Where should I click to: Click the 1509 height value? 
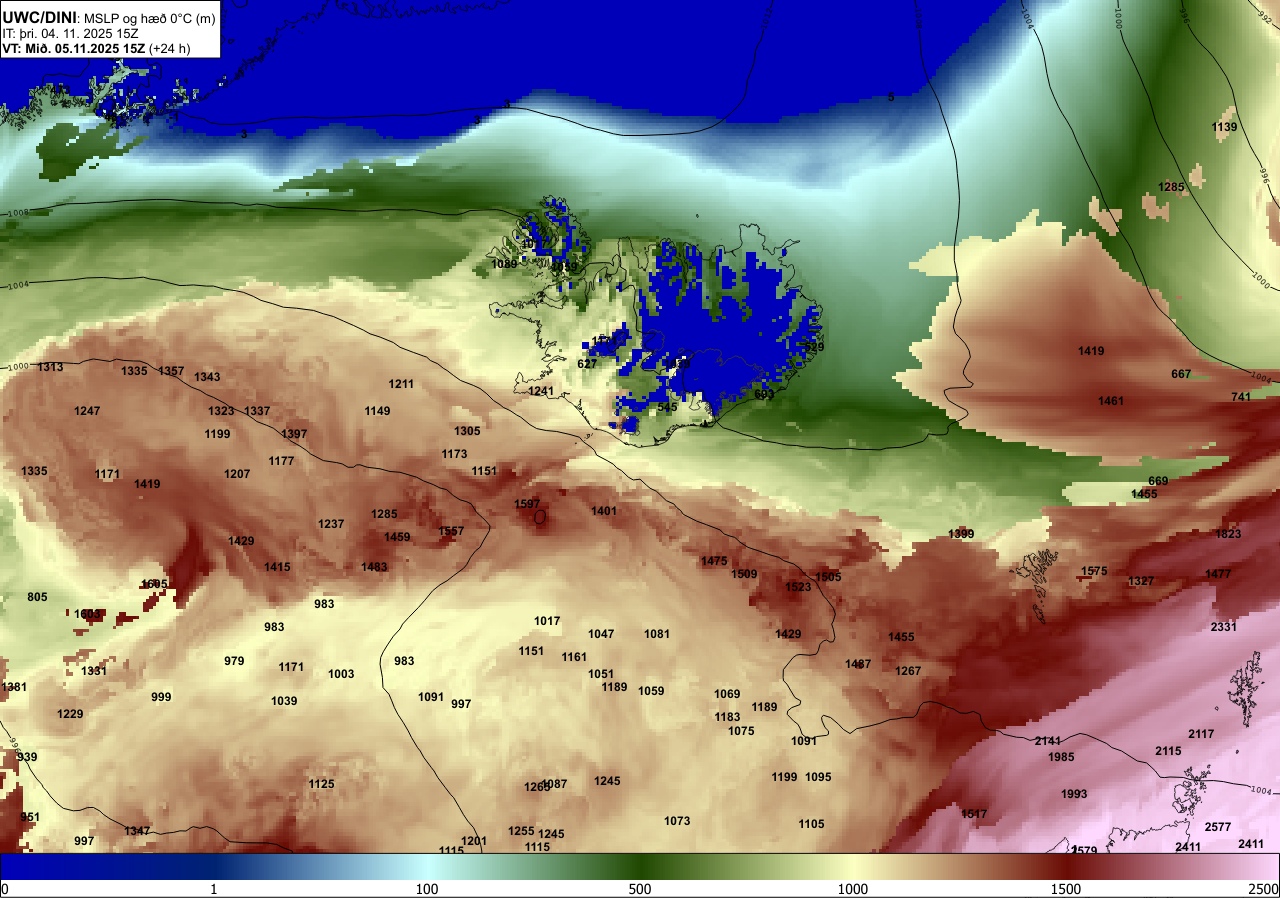[x=744, y=574]
